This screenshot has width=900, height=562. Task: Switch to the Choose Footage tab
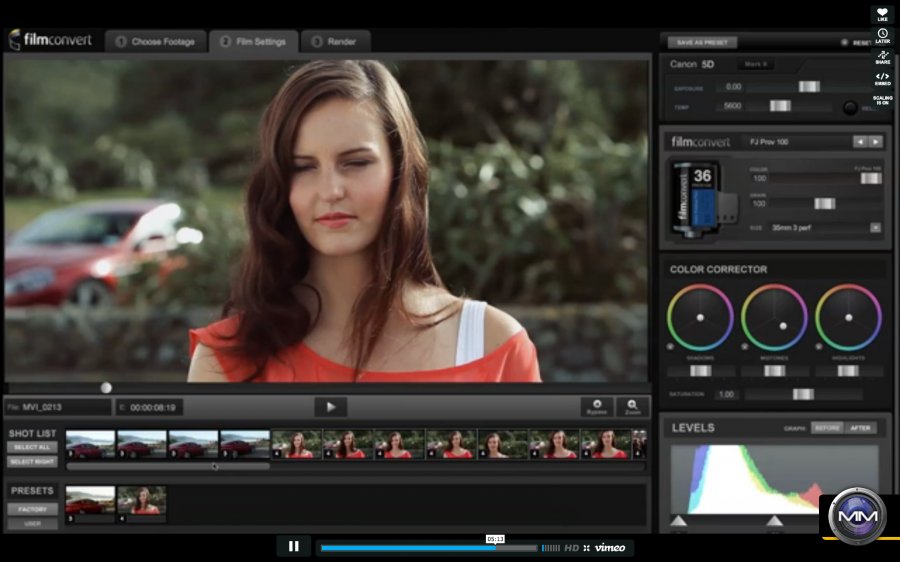[156, 42]
